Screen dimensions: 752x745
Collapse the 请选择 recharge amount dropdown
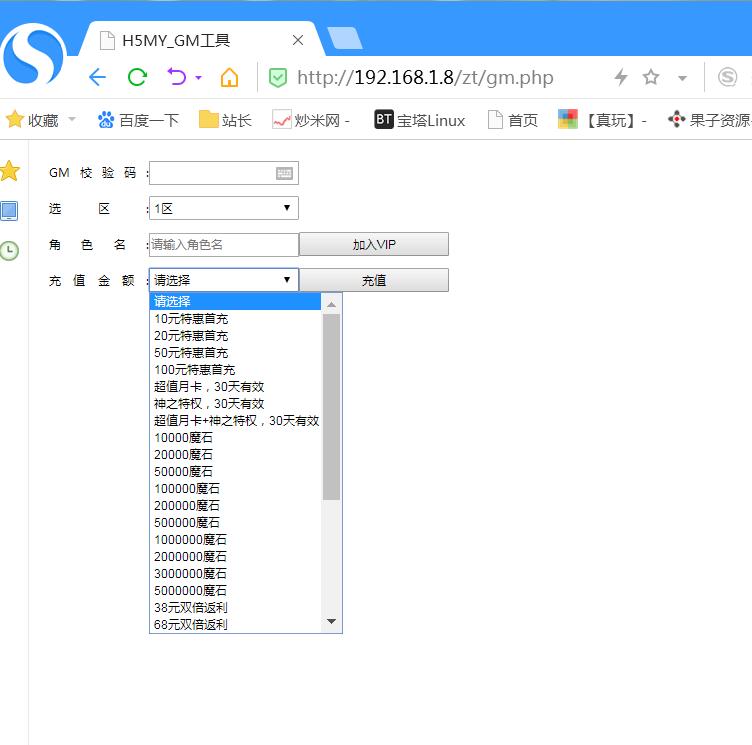(223, 280)
